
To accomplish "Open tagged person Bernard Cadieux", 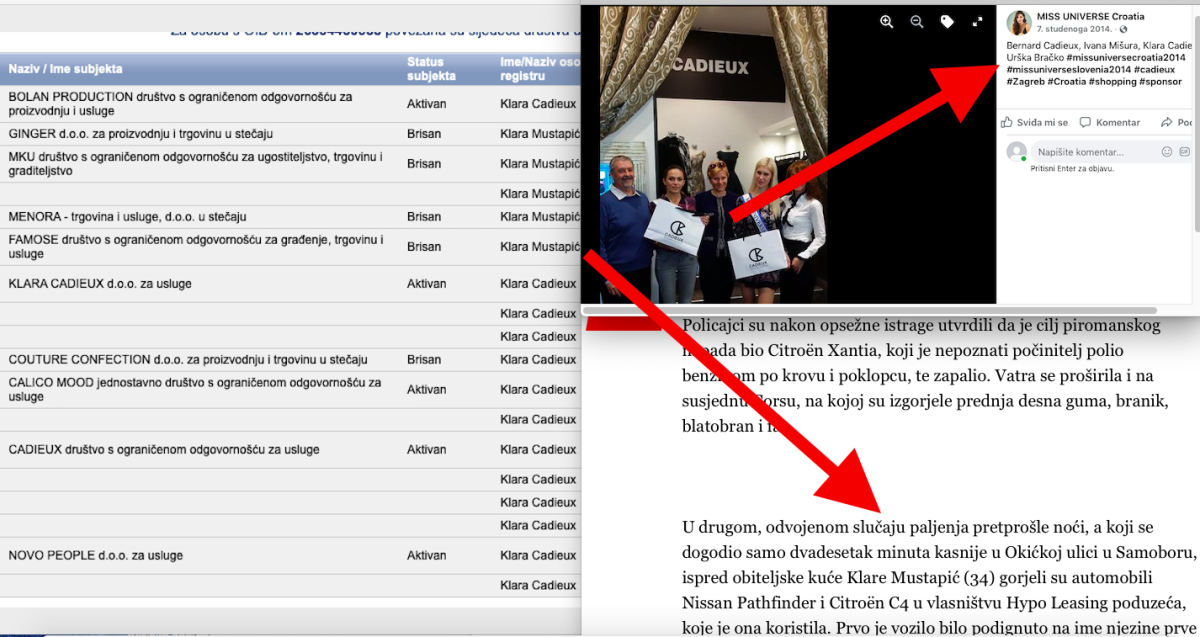I will pyautogui.click(x=1043, y=45).
